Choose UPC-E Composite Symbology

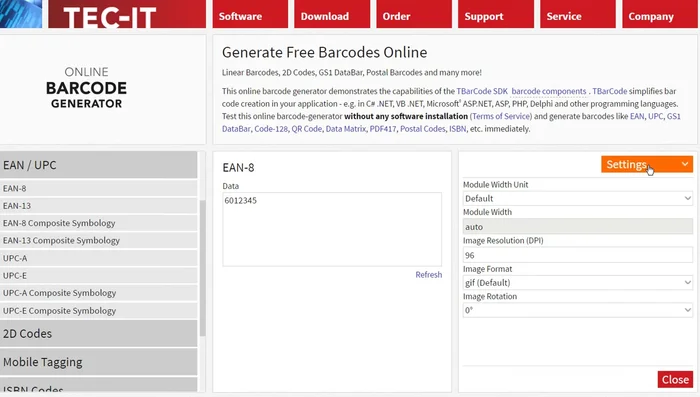click(99, 310)
